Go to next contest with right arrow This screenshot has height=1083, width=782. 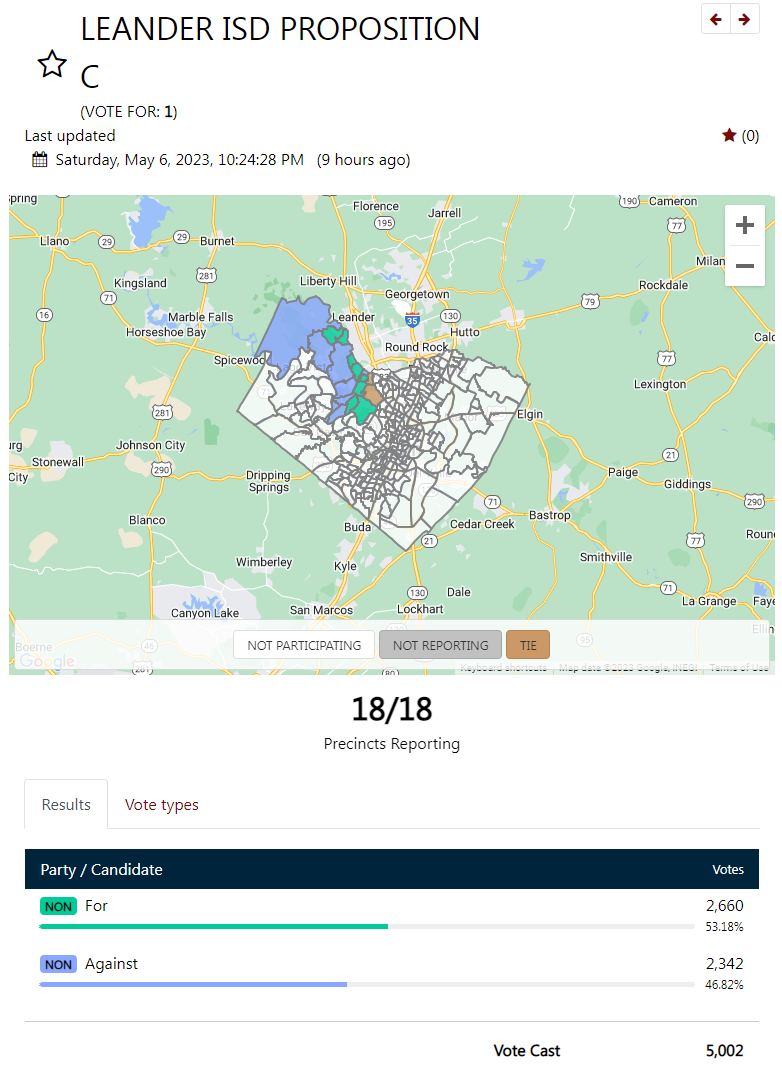pyautogui.click(x=745, y=19)
